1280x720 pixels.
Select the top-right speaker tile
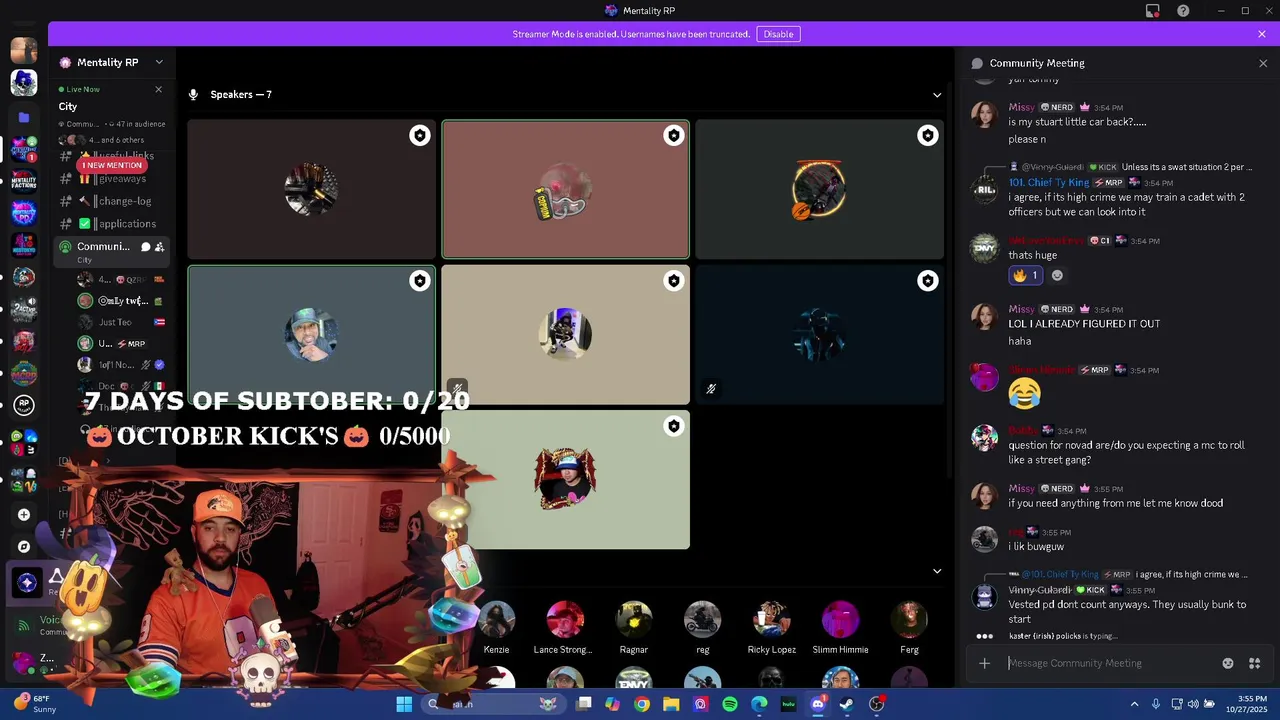pos(819,190)
